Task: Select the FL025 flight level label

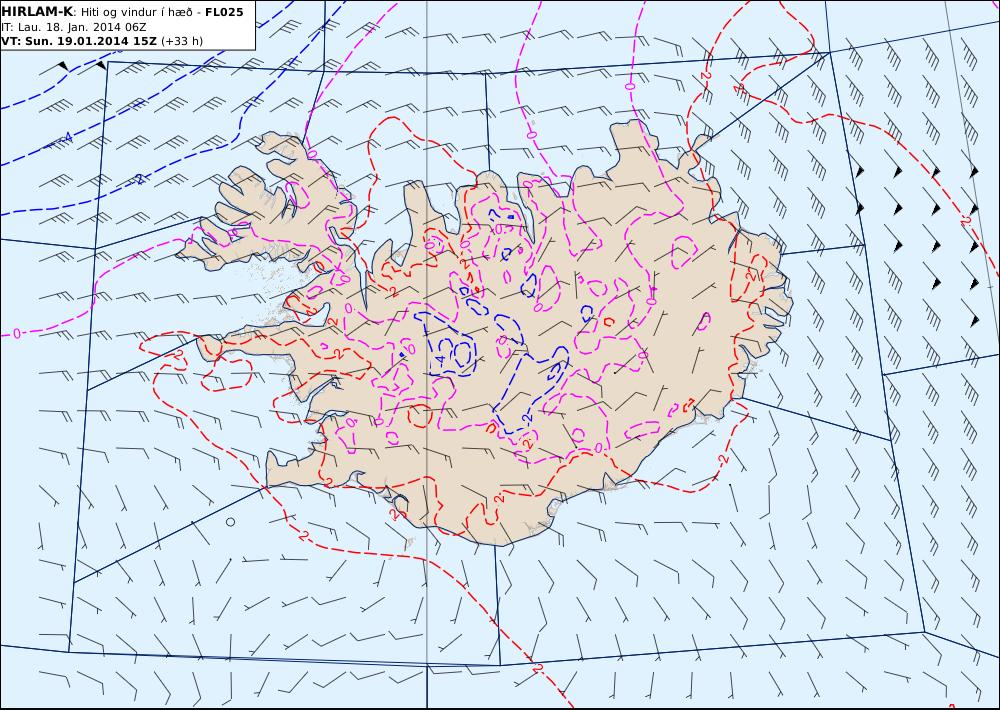Action: pos(224,11)
